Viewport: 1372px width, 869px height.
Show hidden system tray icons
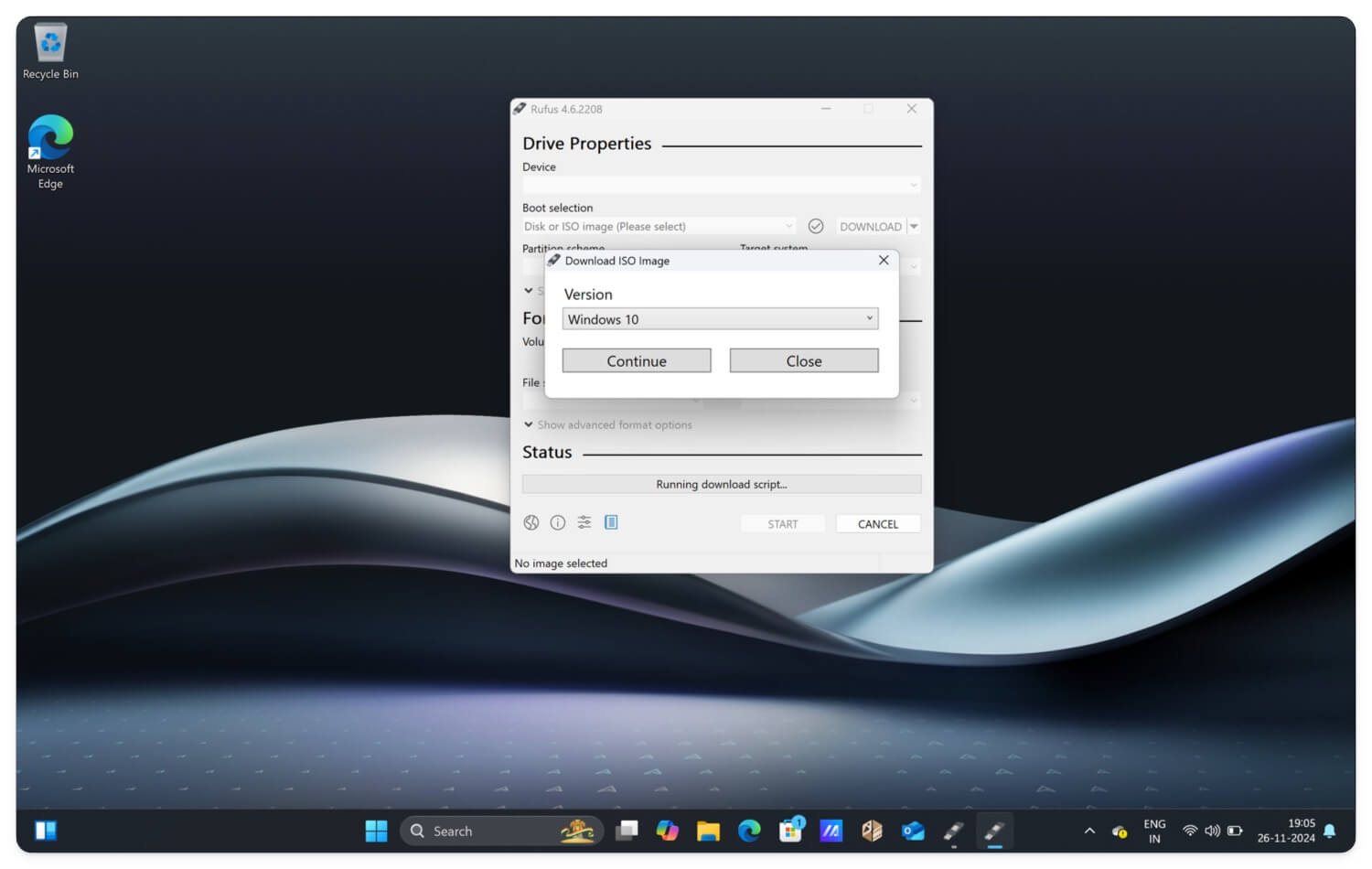pos(1089,831)
